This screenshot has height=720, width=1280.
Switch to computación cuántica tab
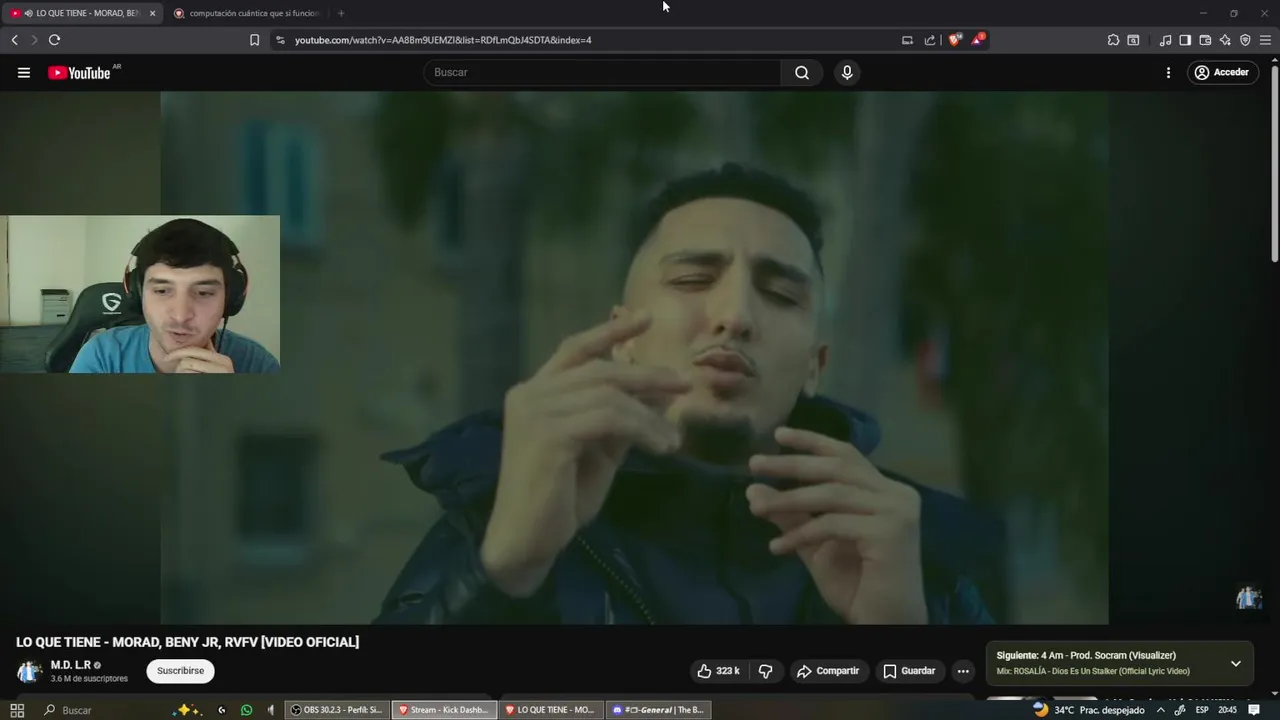[x=245, y=13]
